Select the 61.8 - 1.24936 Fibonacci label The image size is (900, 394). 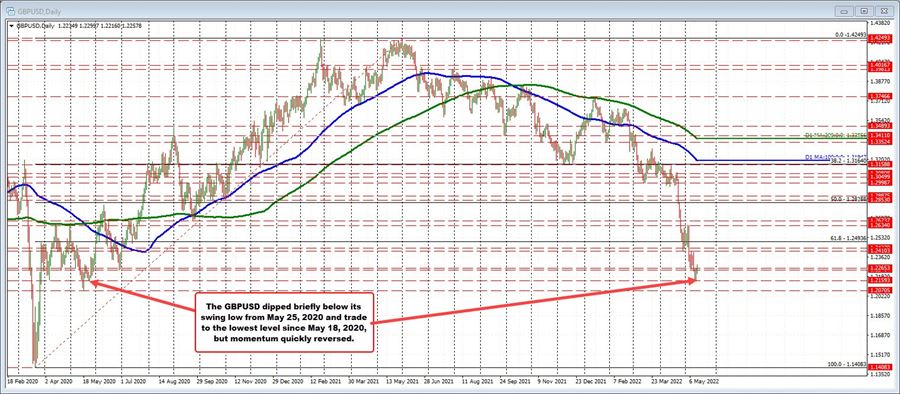point(849,237)
